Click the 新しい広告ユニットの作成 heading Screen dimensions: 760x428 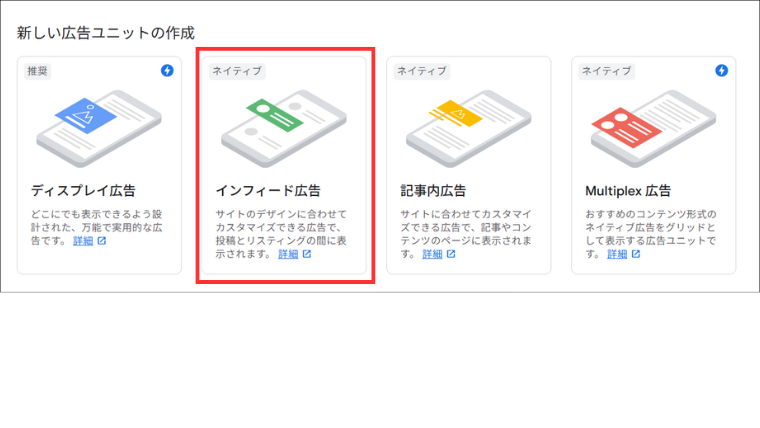pos(106,33)
